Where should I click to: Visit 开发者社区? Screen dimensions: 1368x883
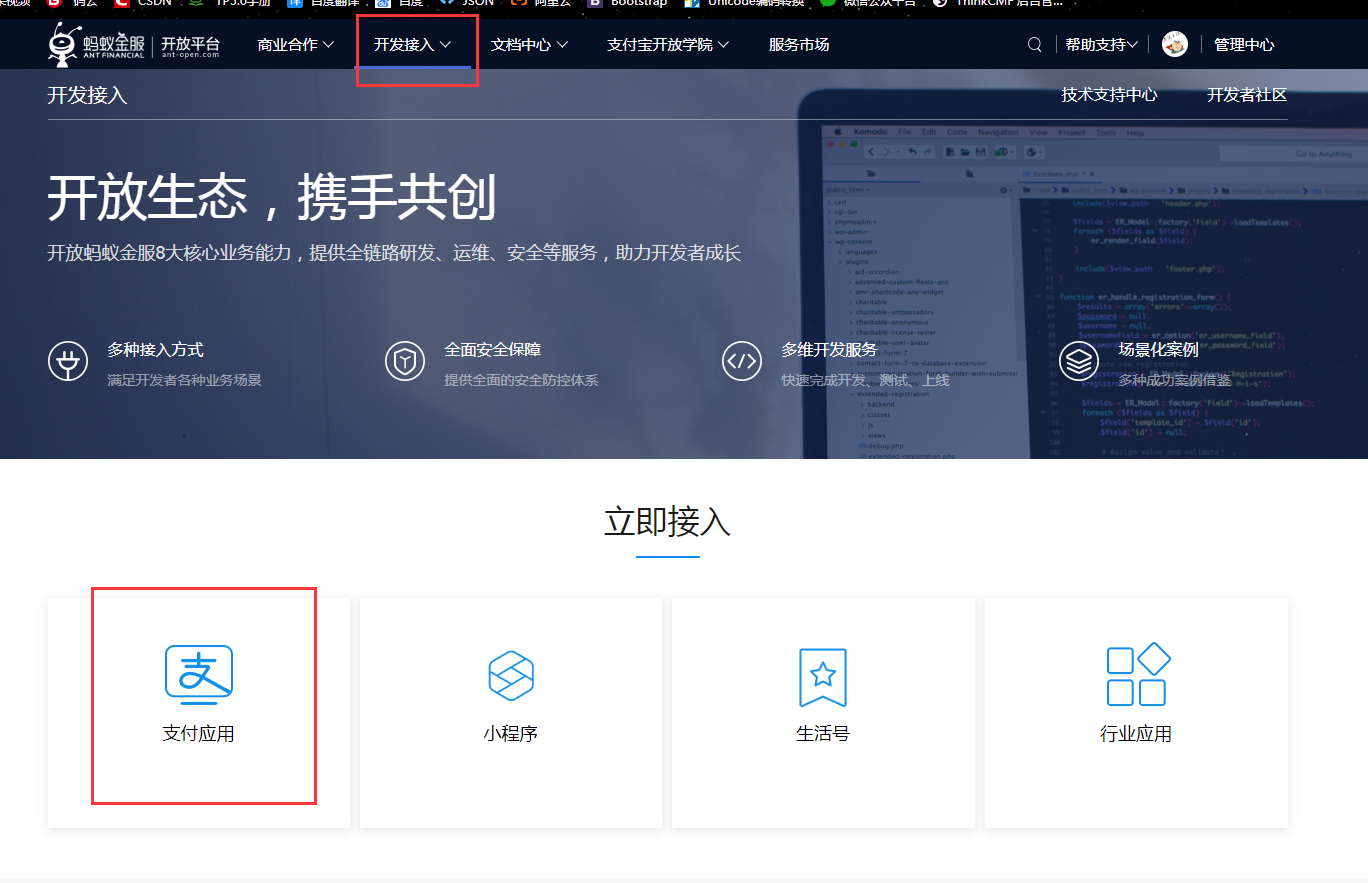pos(1247,95)
